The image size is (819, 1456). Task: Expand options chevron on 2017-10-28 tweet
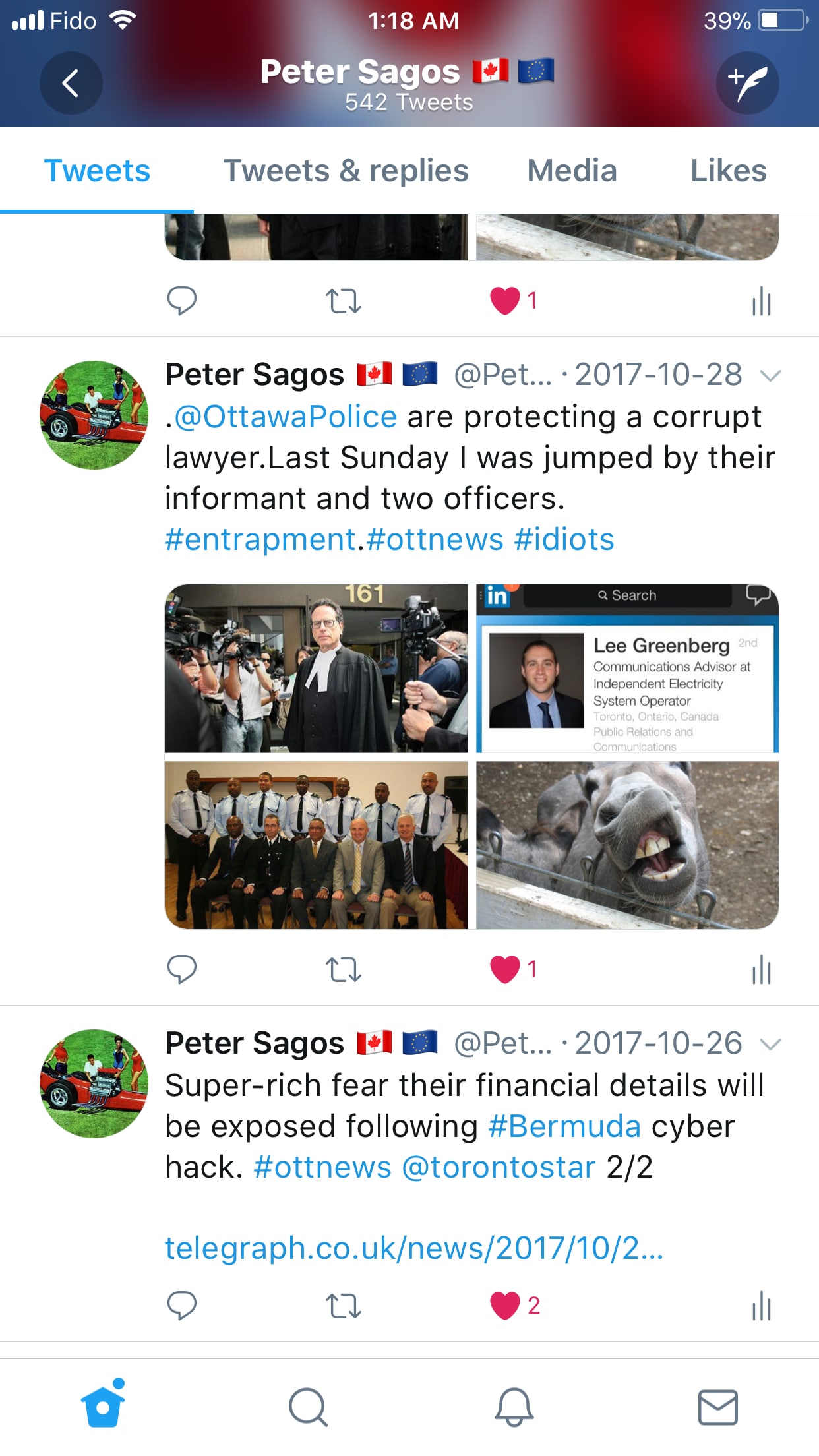(x=770, y=376)
